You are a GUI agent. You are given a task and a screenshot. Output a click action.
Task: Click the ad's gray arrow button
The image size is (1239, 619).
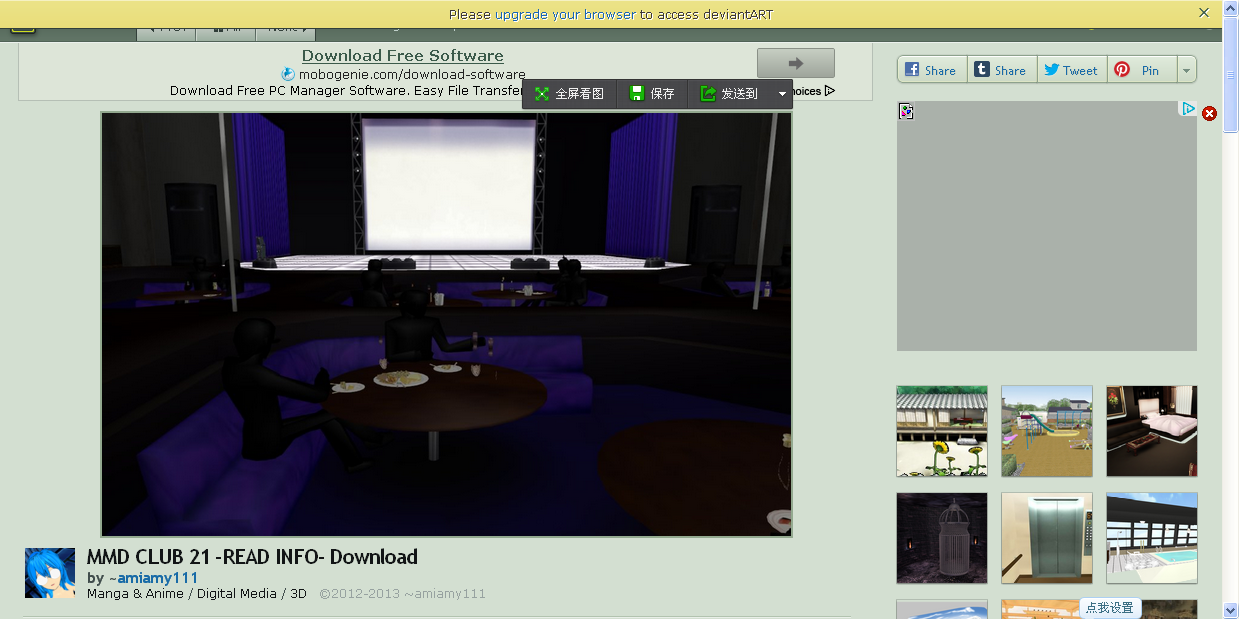[796, 62]
